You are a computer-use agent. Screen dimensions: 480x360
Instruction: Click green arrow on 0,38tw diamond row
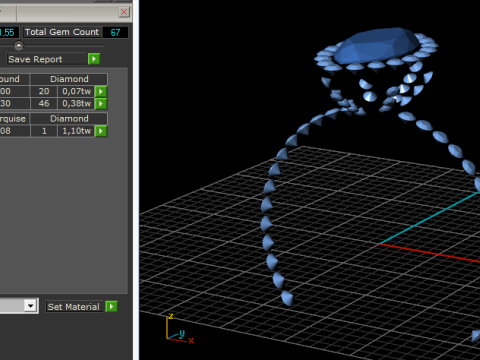point(101,104)
